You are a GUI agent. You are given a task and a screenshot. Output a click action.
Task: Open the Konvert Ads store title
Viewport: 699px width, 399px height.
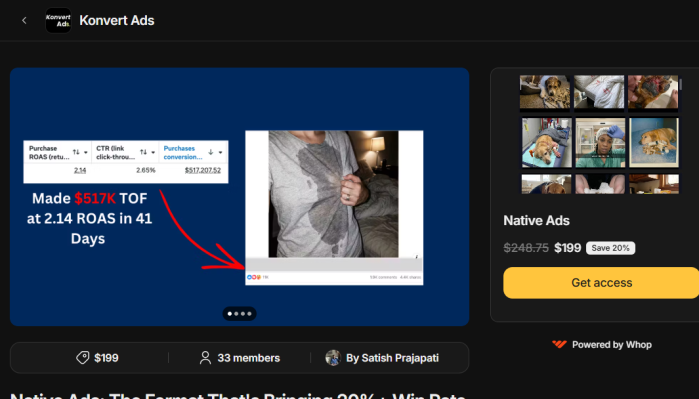pyautogui.click(x=117, y=21)
